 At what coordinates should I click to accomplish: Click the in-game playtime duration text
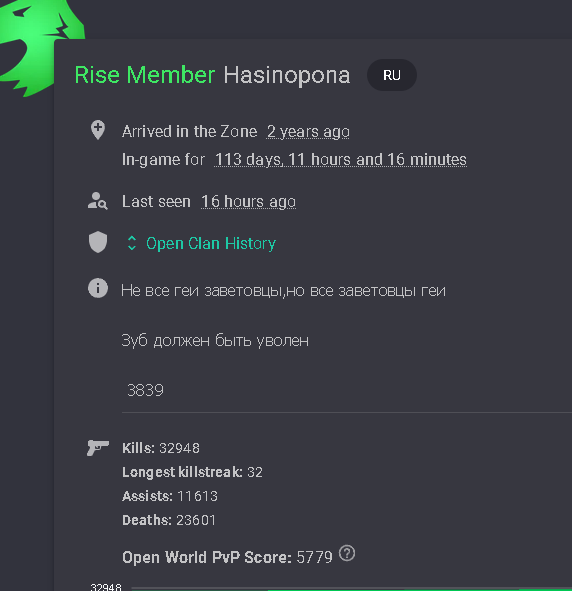click(341, 159)
